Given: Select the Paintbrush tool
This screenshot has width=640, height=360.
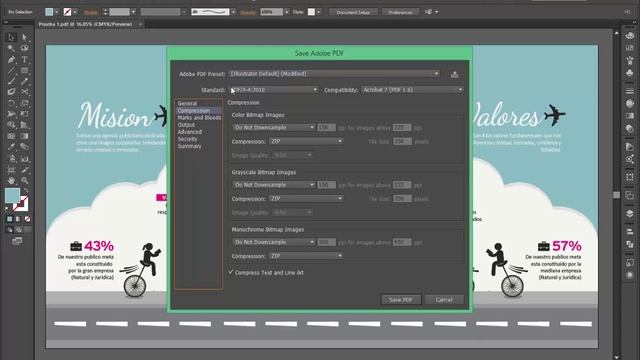Looking at the screenshot, I should (11, 81).
